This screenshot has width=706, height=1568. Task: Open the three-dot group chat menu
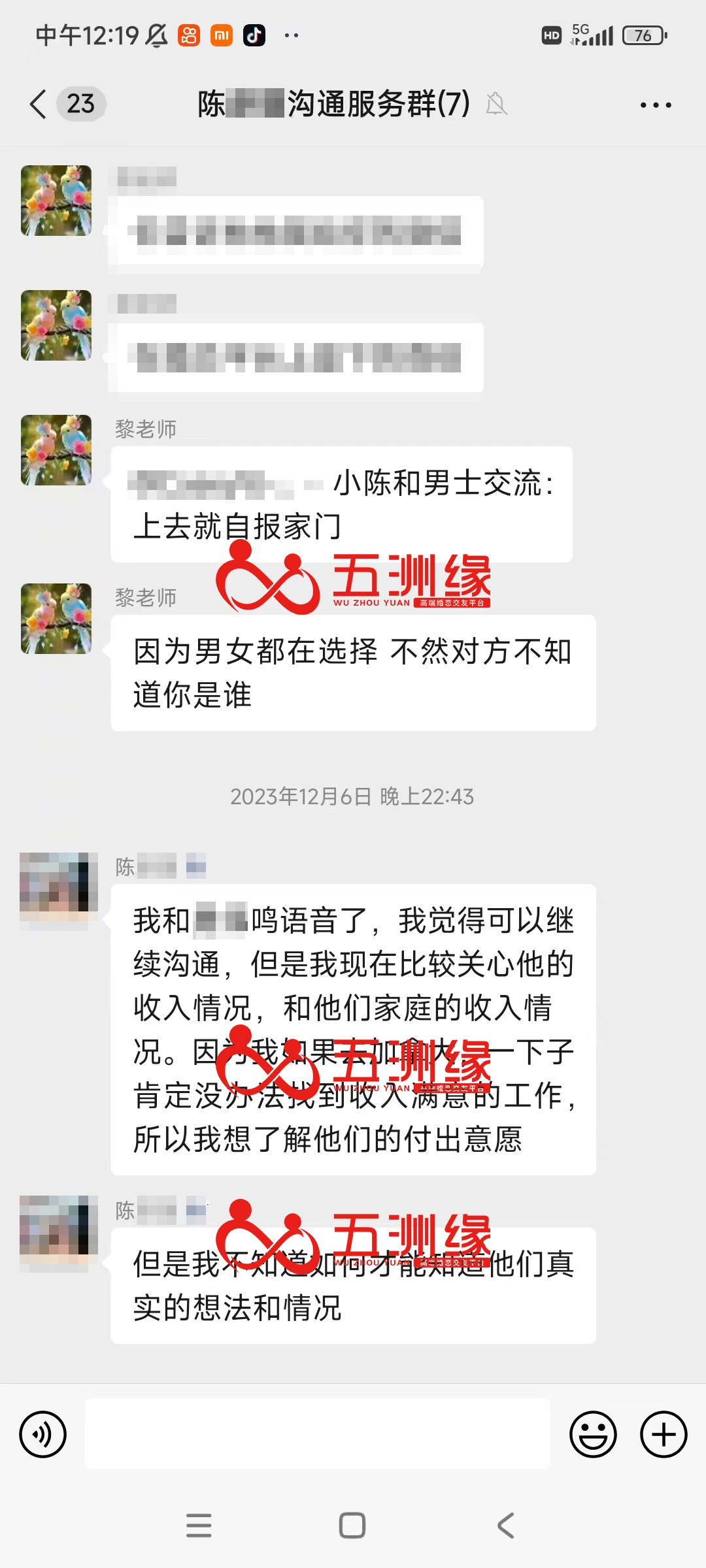coord(656,105)
